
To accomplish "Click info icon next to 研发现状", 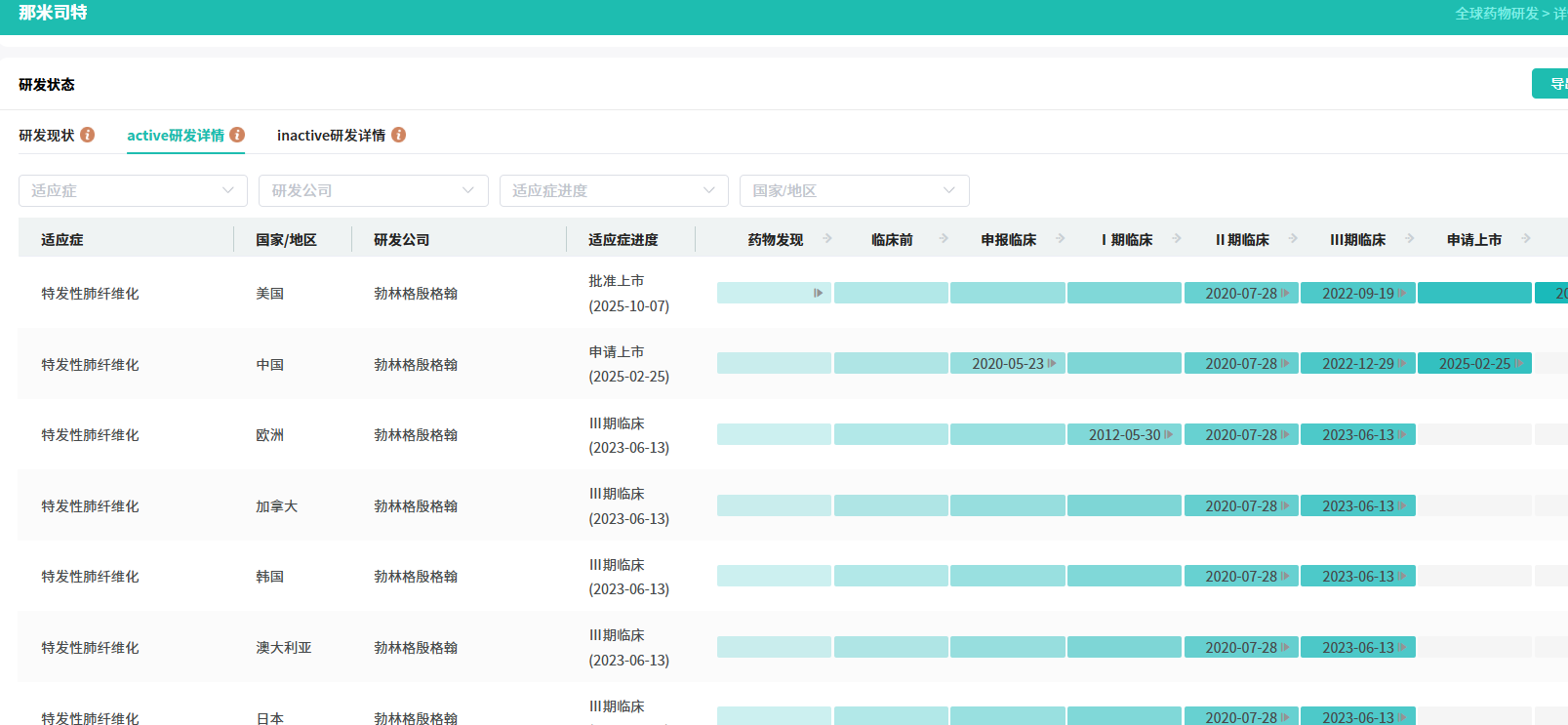I will pyautogui.click(x=88, y=135).
